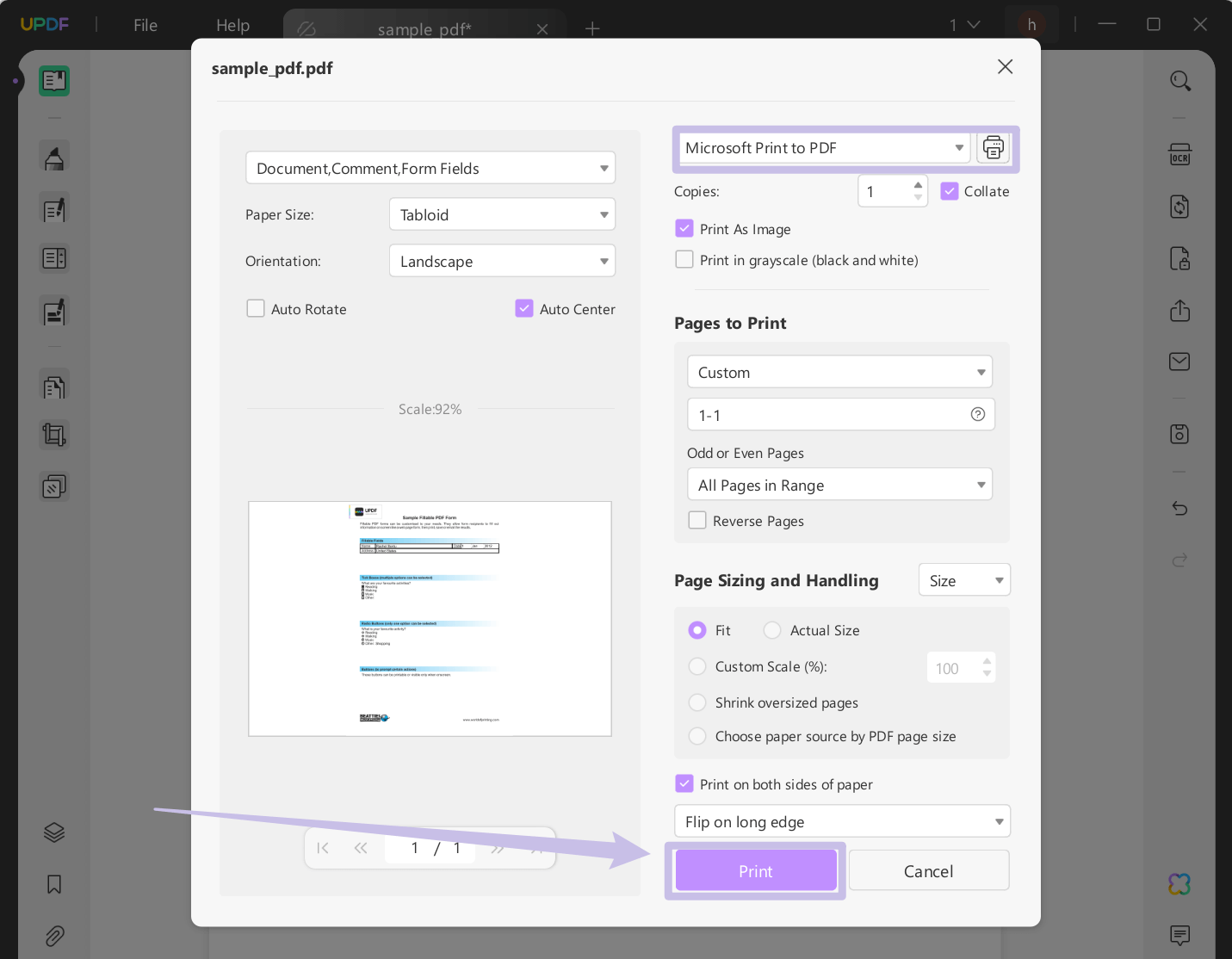Click the page range help icon
Image resolution: width=1232 pixels, height=959 pixels.
coord(977,414)
